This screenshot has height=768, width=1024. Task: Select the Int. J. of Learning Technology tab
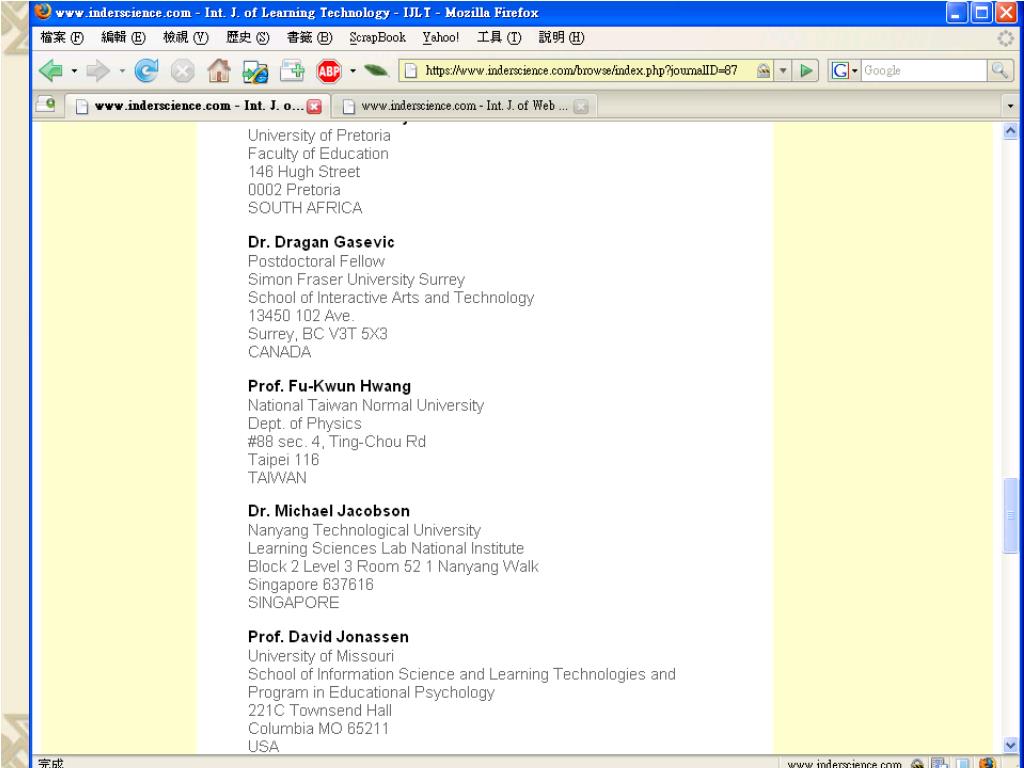click(198, 106)
